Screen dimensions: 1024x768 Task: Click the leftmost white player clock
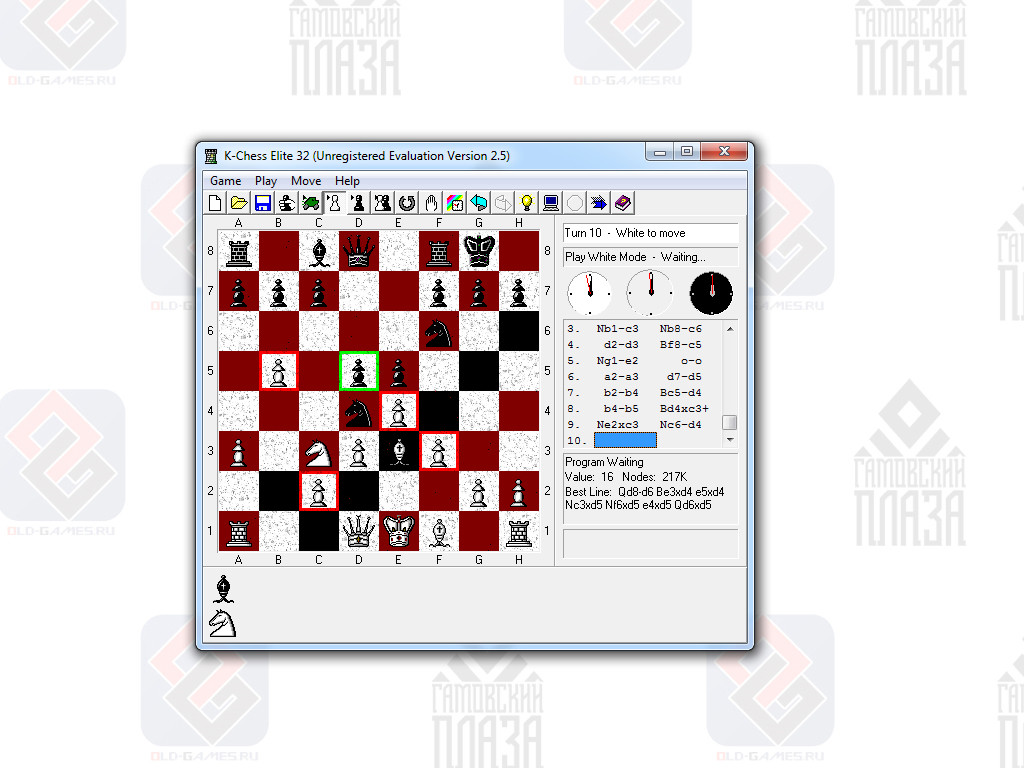tap(589, 293)
